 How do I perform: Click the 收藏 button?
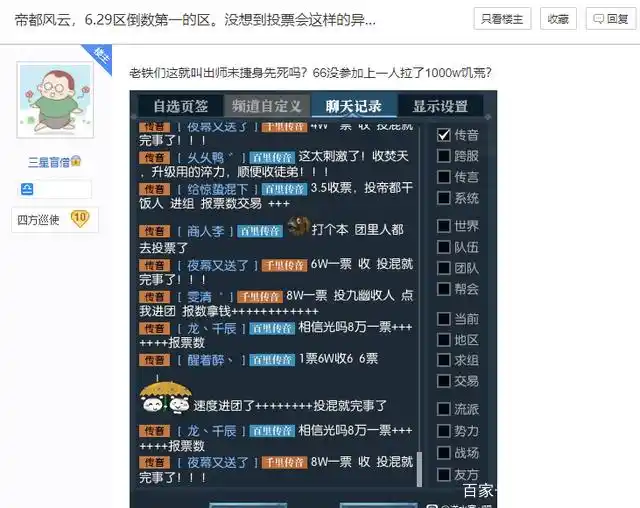[x=558, y=19]
